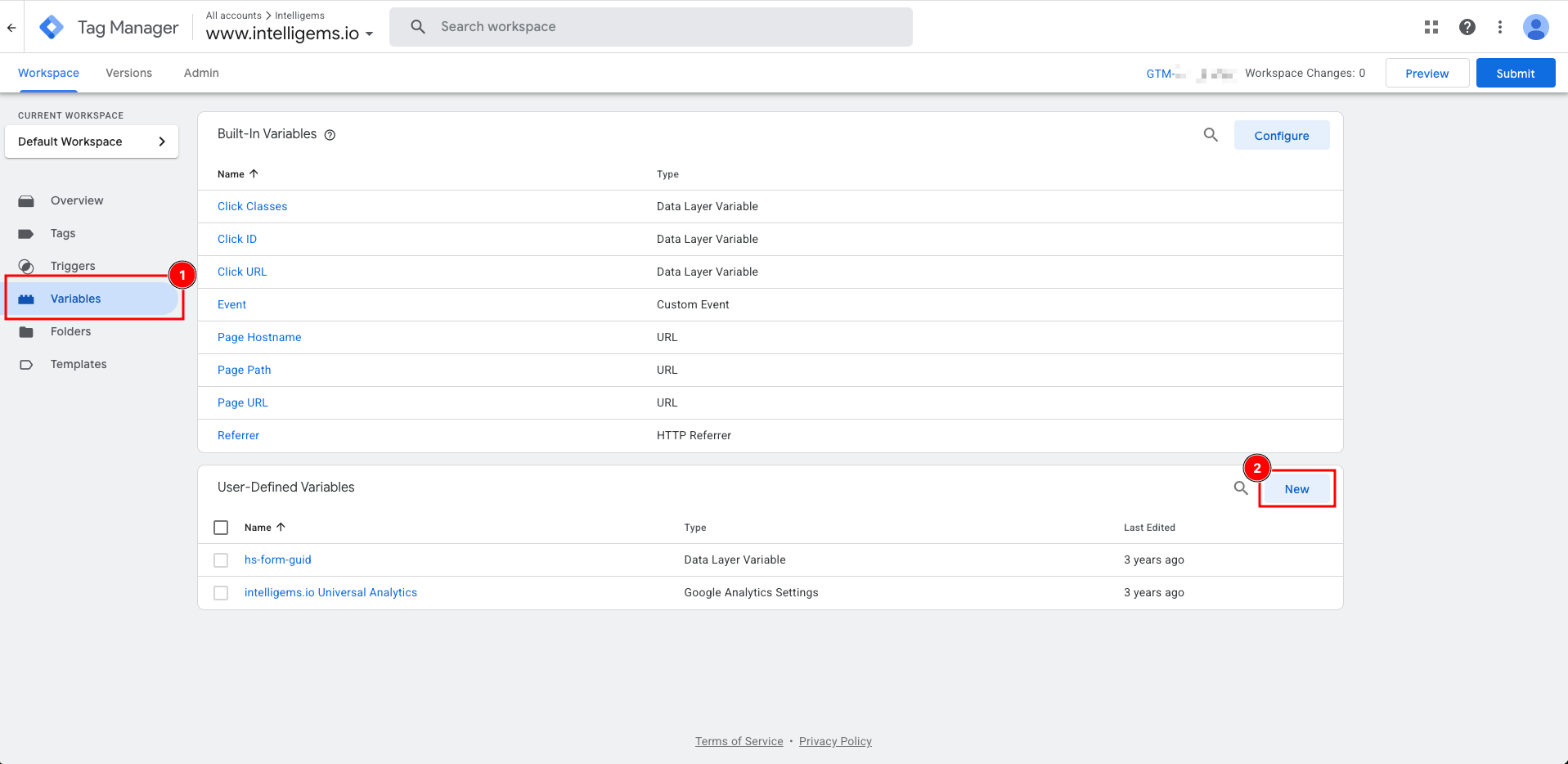Go to the Admin tab
1568x764 pixels.
tap(201, 73)
